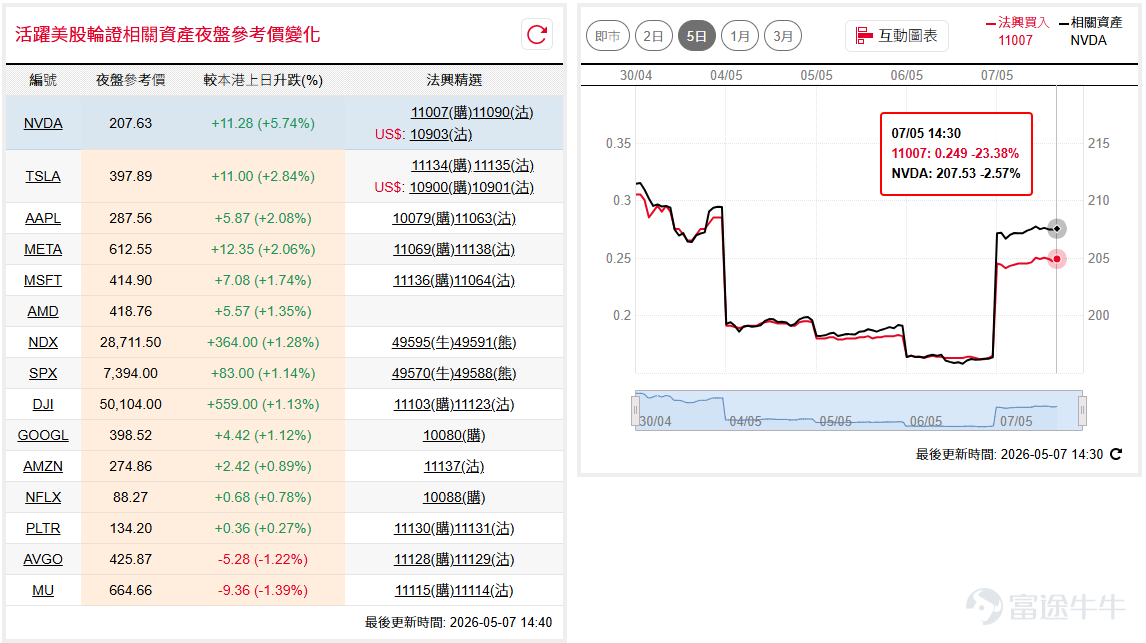This screenshot has width=1146, height=643.
Task: Select the black NVDA data point marker
Action: coord(1057,229)
